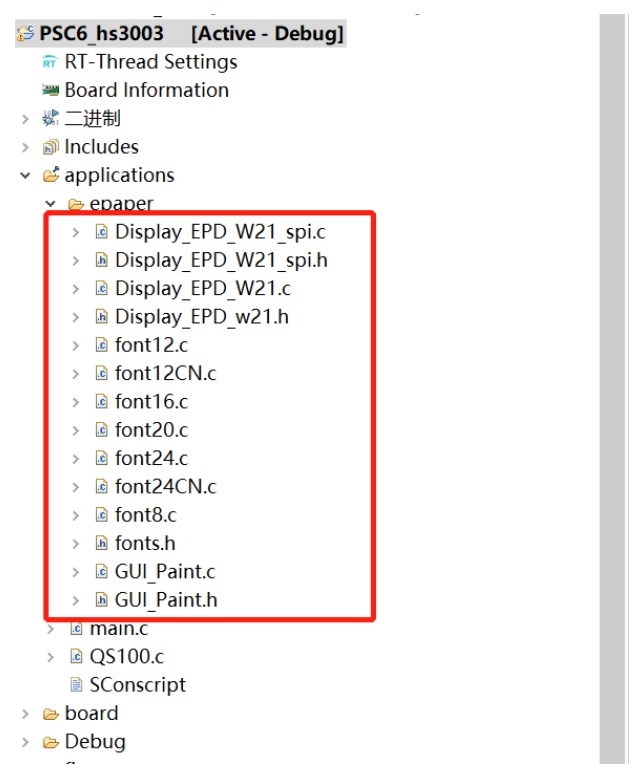This screenshot has height=773, width=637.
Task: Collapse the epaper folder
Action: 50,204
